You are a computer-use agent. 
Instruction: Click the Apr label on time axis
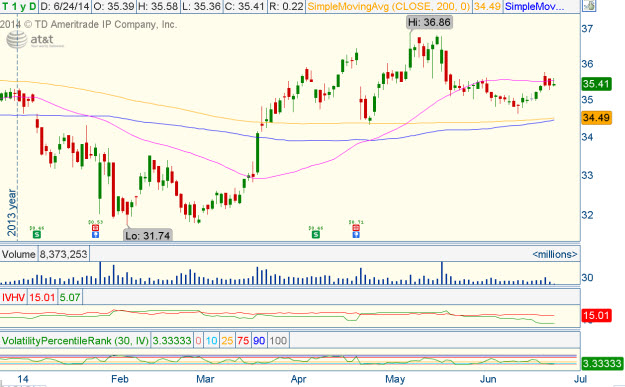[x=299, y=379]
